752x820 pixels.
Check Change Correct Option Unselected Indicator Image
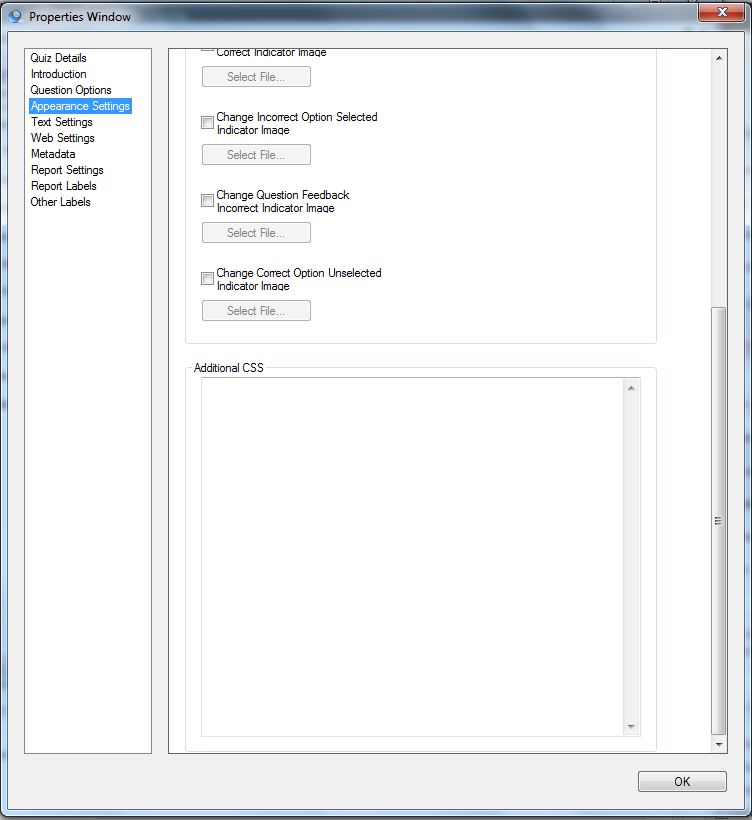point(208,278)
